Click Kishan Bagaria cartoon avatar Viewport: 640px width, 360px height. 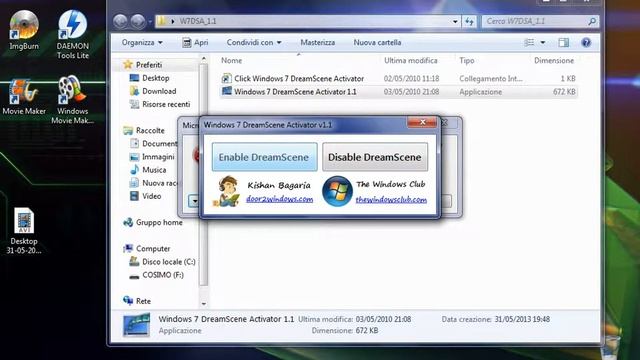227,191
